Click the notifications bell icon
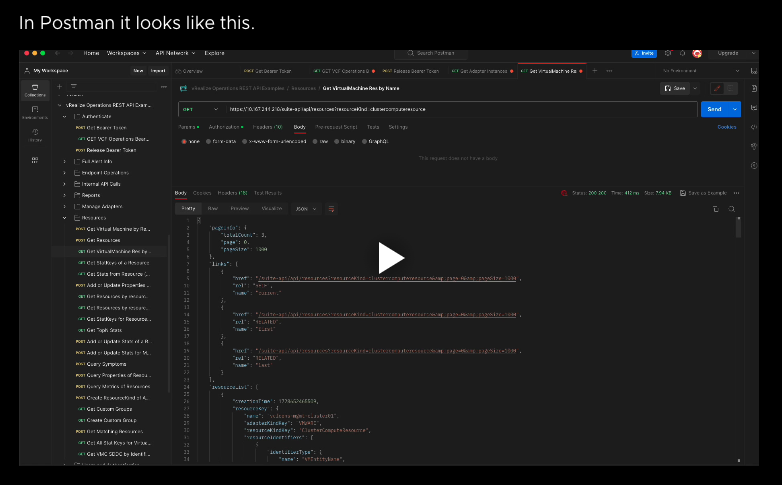The height and width of the screenshot is (485, 782). [682, 53]
